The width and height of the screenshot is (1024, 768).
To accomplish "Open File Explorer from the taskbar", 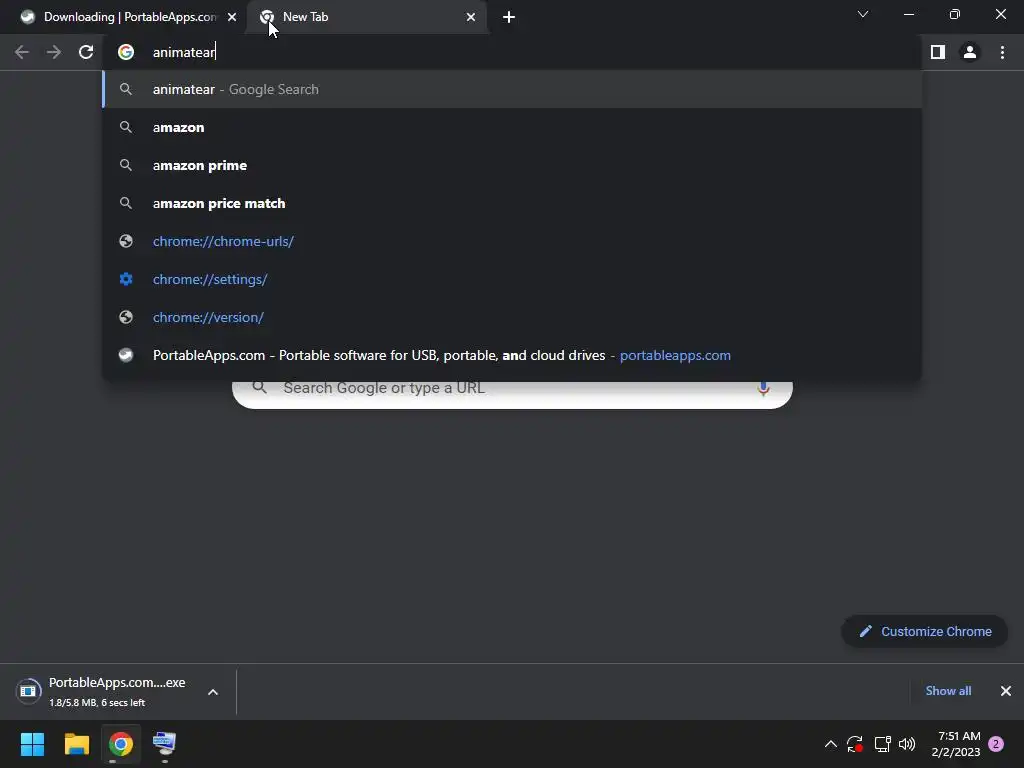I will (76, 744).
